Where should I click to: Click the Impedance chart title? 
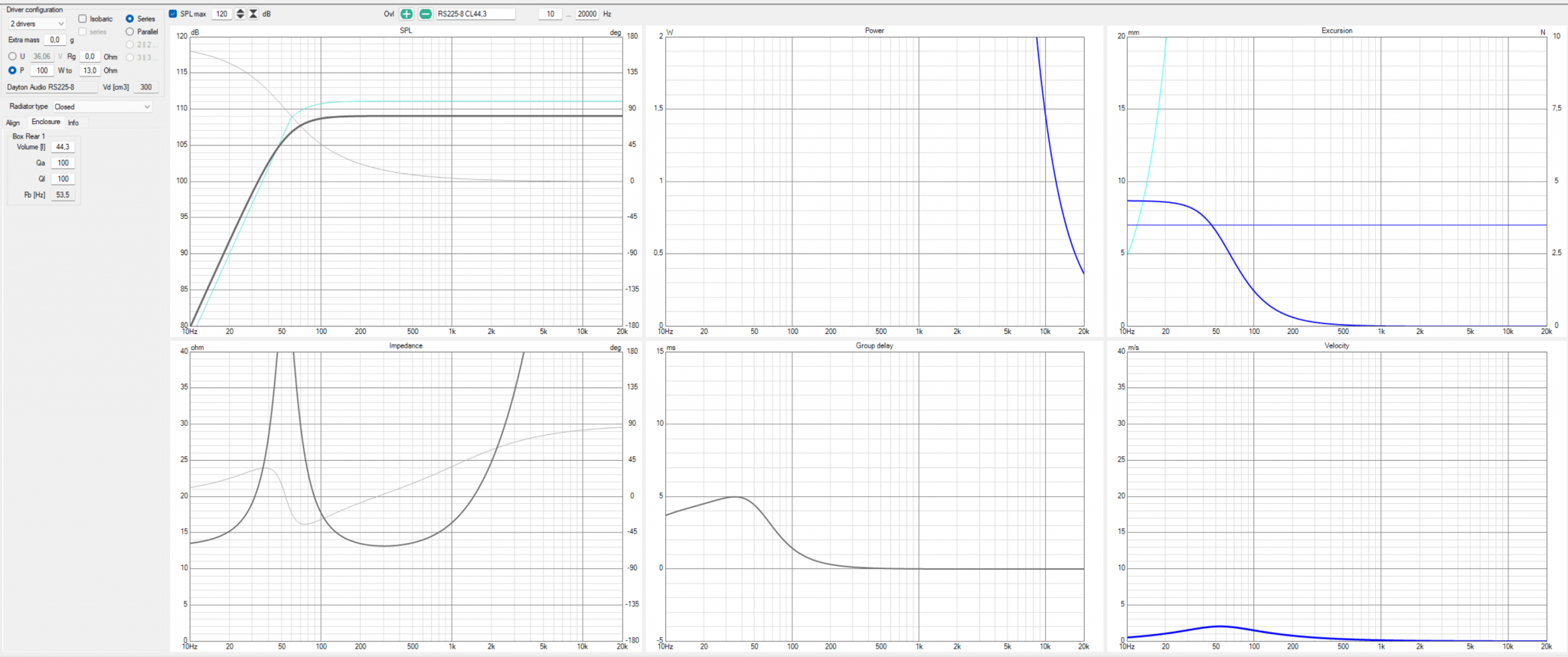click(x=406, y=346)
